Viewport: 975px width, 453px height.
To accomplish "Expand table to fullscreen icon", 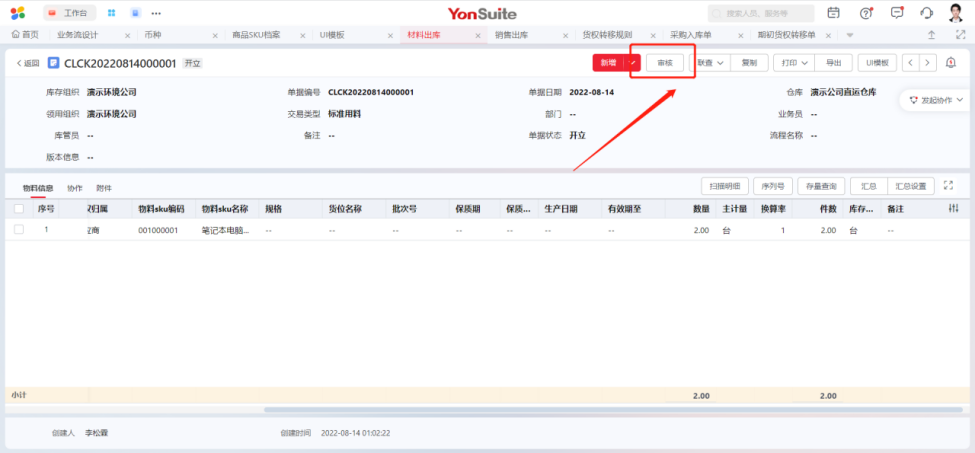I will click(949, 186).
